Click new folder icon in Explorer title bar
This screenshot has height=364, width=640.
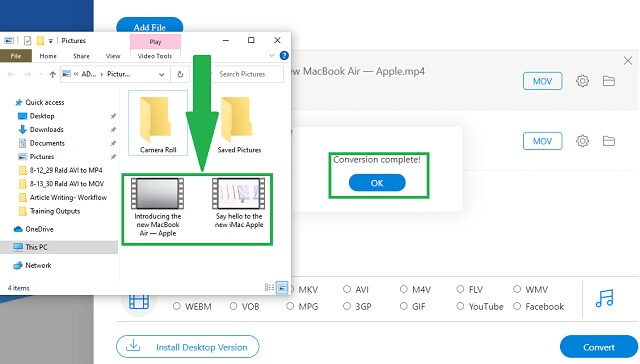point(40,40)
